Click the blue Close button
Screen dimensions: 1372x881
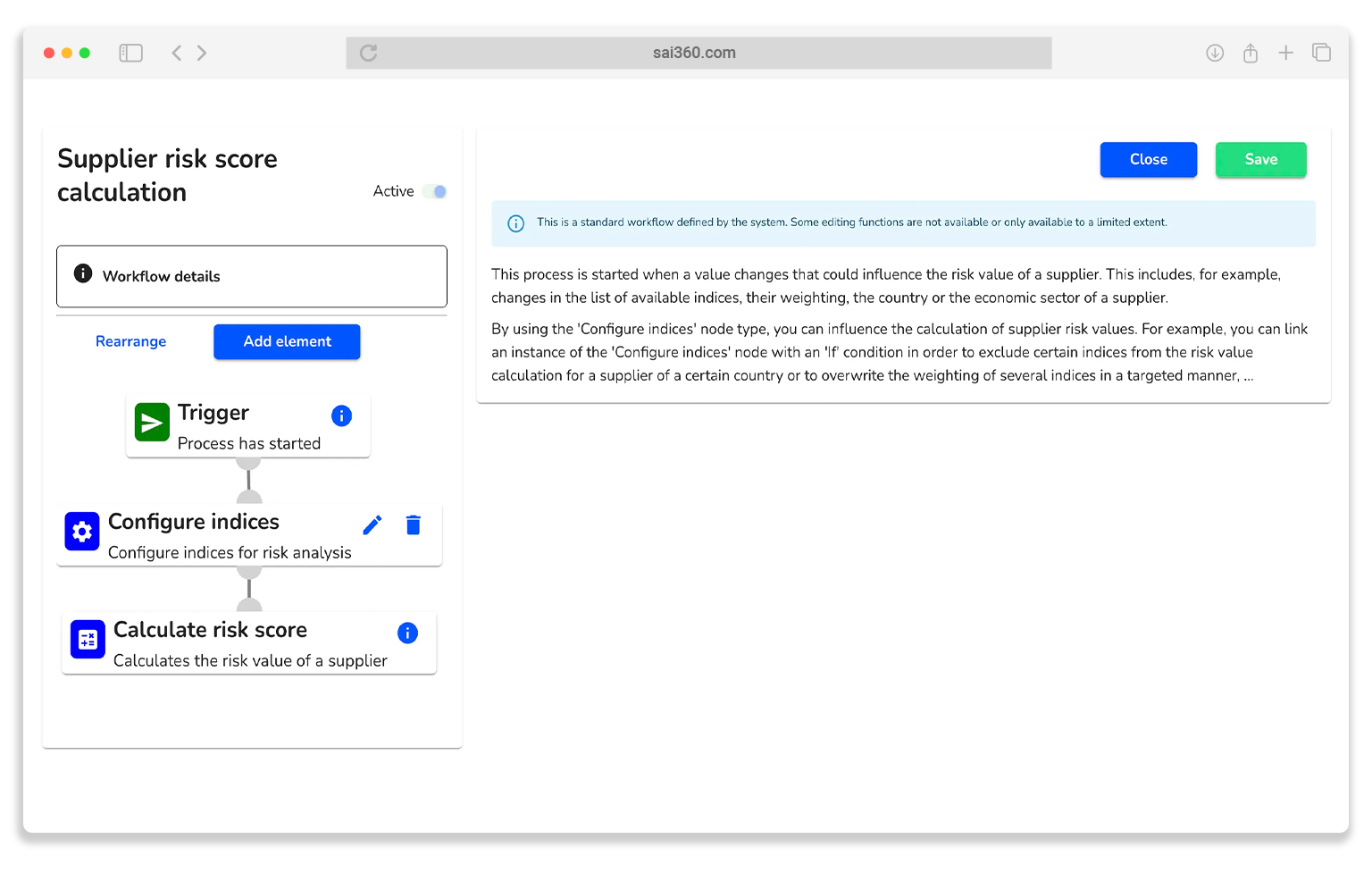pos(1148,160)
